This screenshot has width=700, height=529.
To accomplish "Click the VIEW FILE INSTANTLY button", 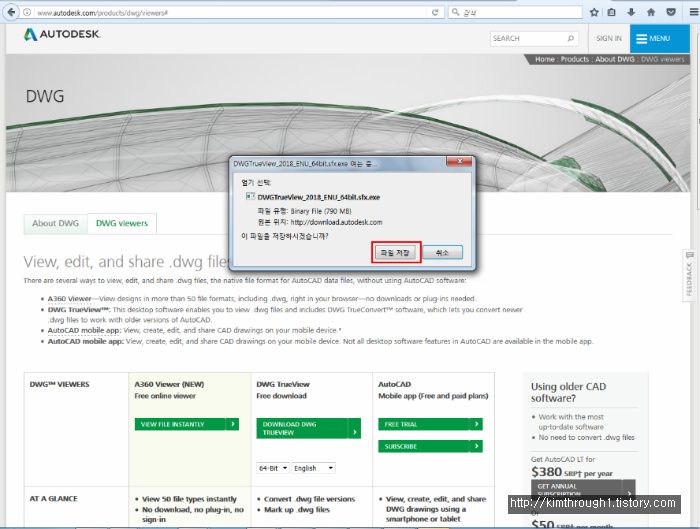I will pos(187,424).
